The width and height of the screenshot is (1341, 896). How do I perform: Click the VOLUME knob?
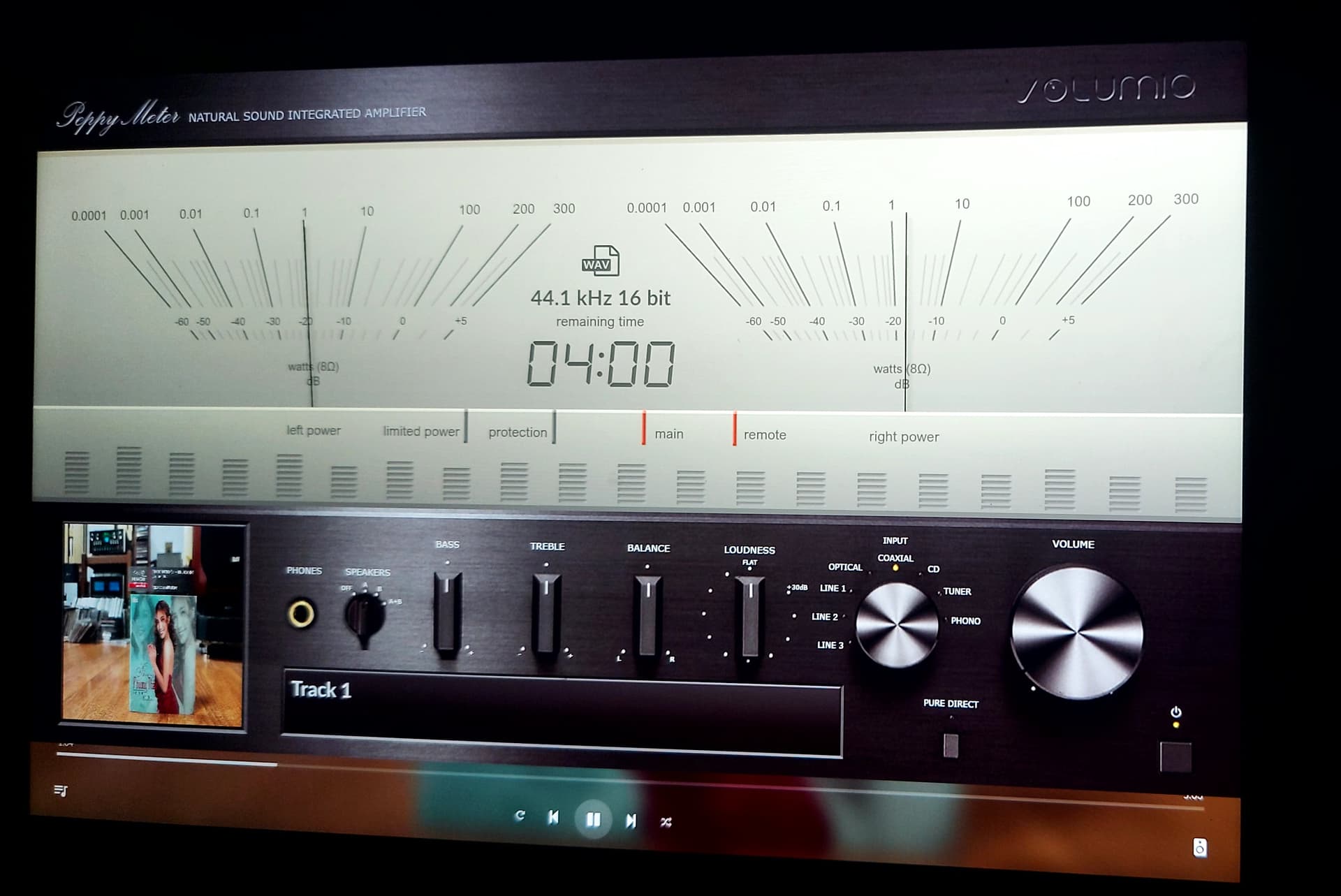[1076, 633]
